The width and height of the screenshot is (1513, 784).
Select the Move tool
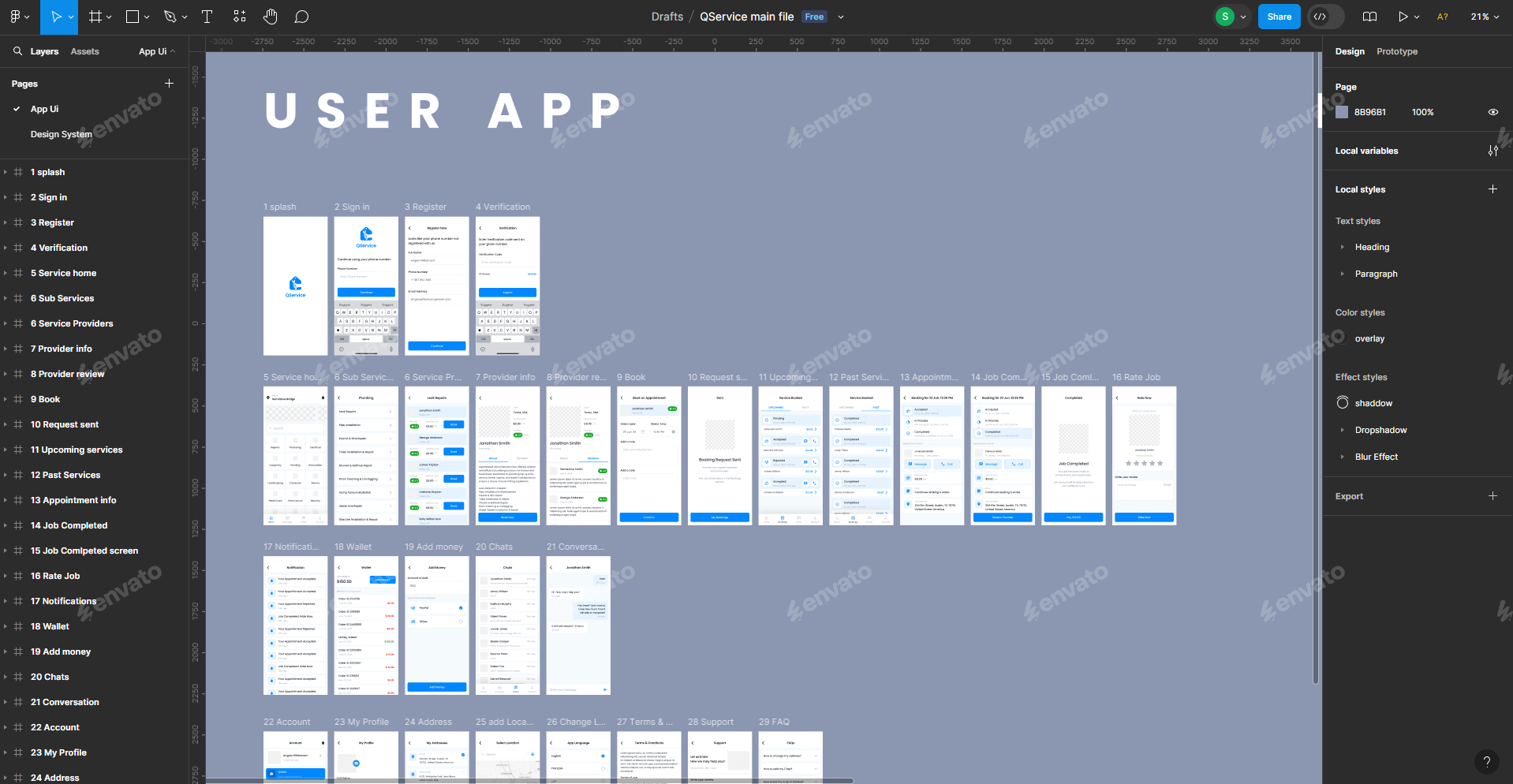pos(56,17)
